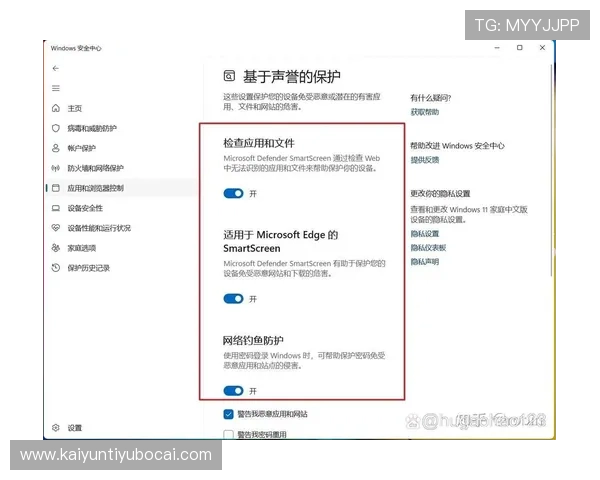Viewport: 600px width, 480px height.
Task: Click the 获取帮助 link
Action: 425,112
